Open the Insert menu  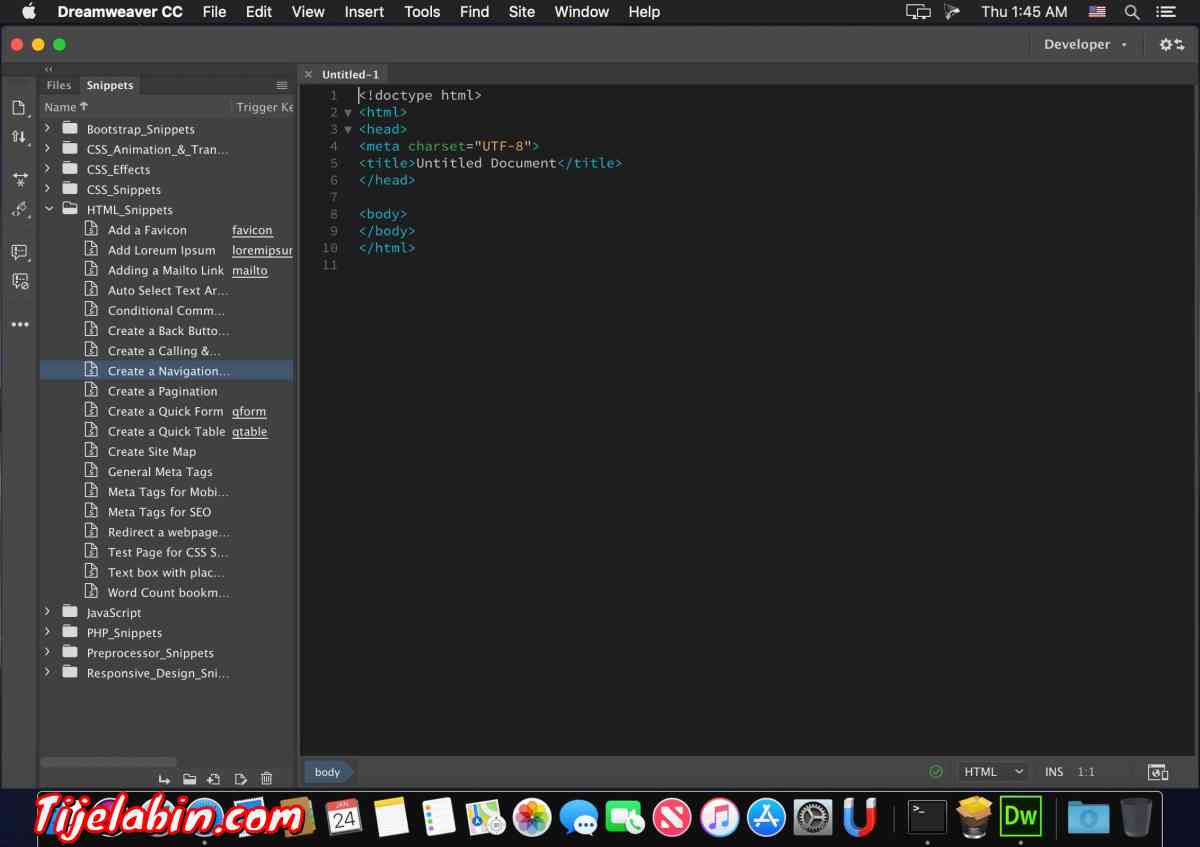(364, 12)
